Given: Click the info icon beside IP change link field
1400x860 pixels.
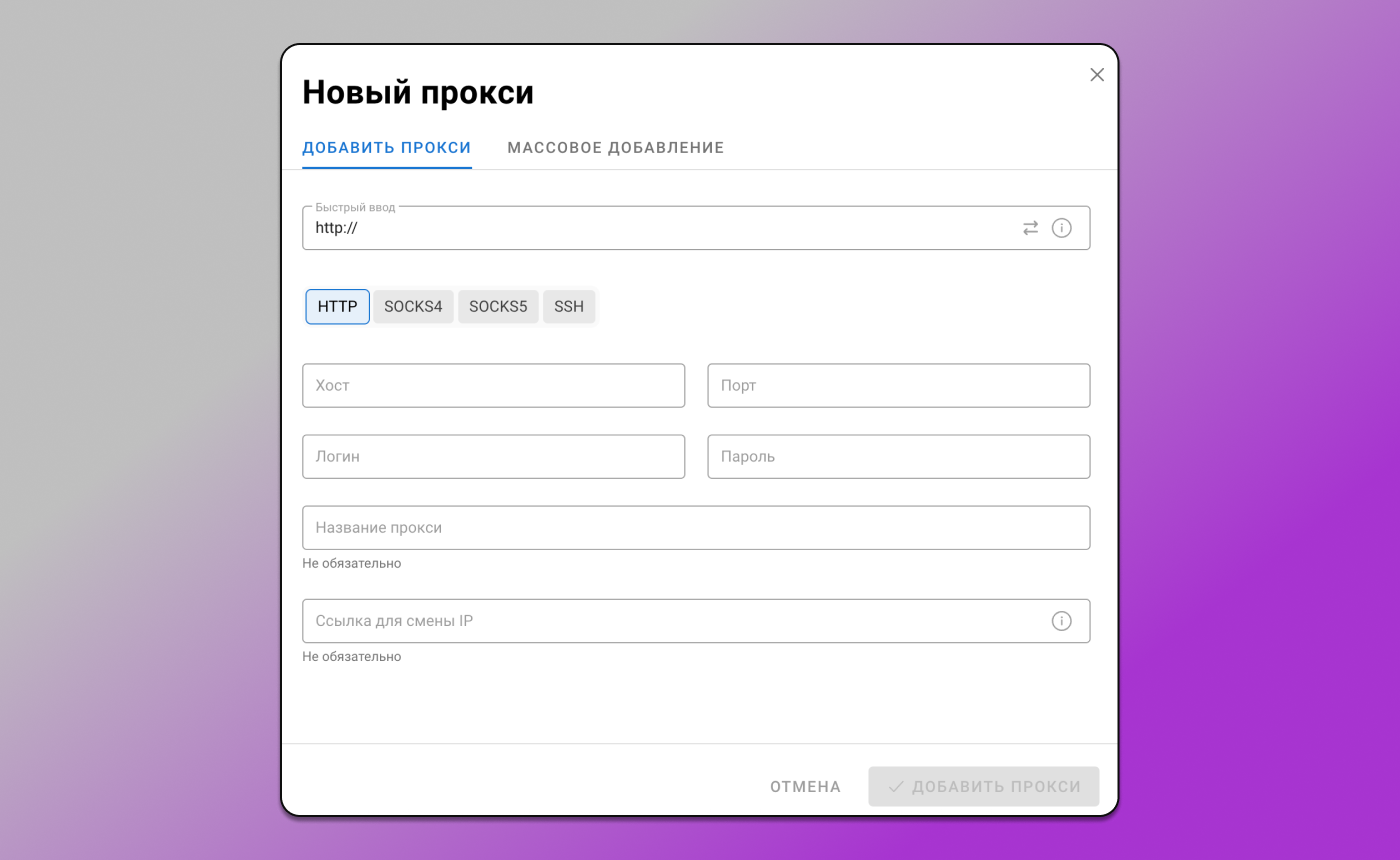Looking at the screenshot, I should coord(1061,621).
